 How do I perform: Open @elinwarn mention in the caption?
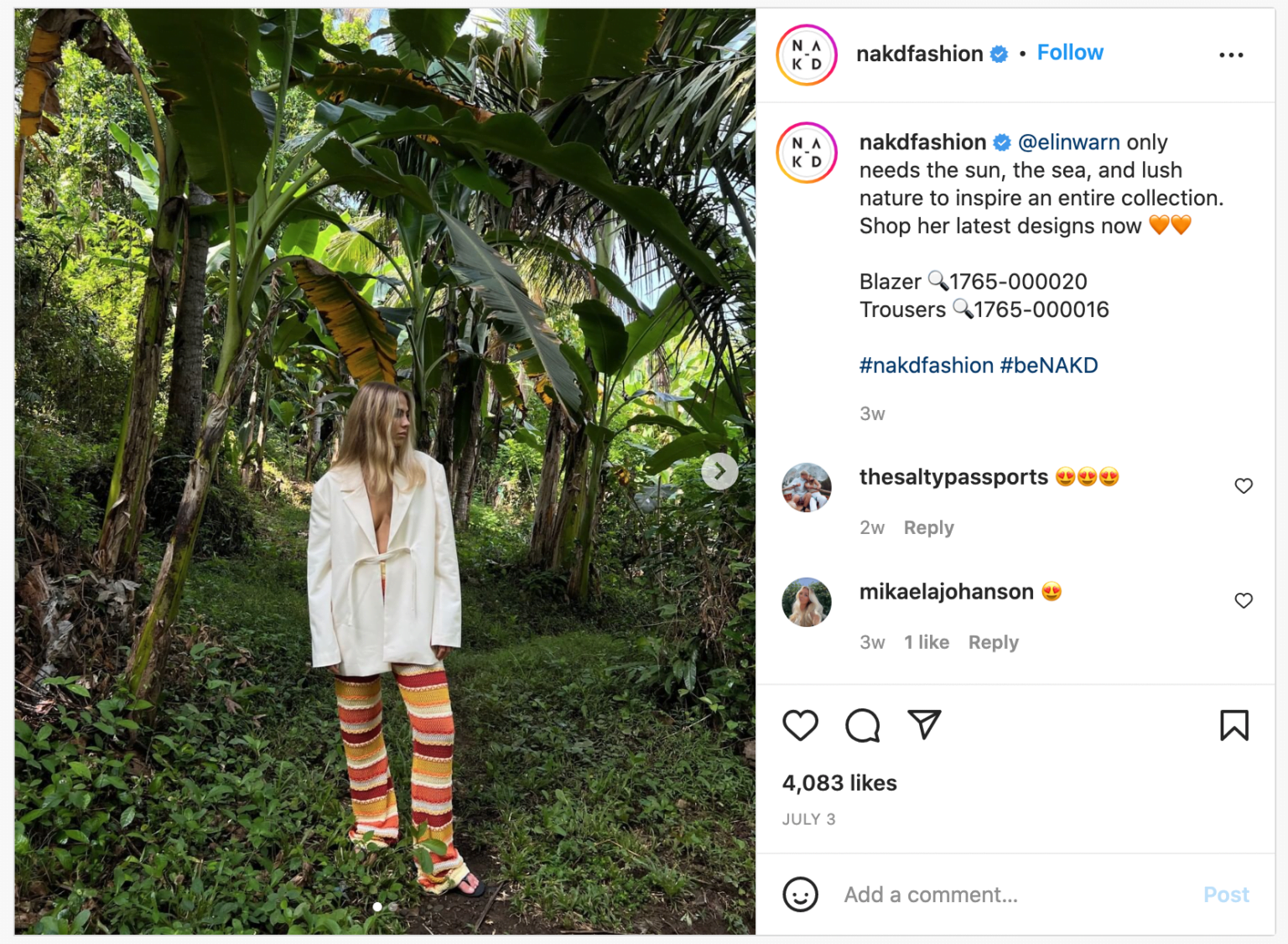1068,142
